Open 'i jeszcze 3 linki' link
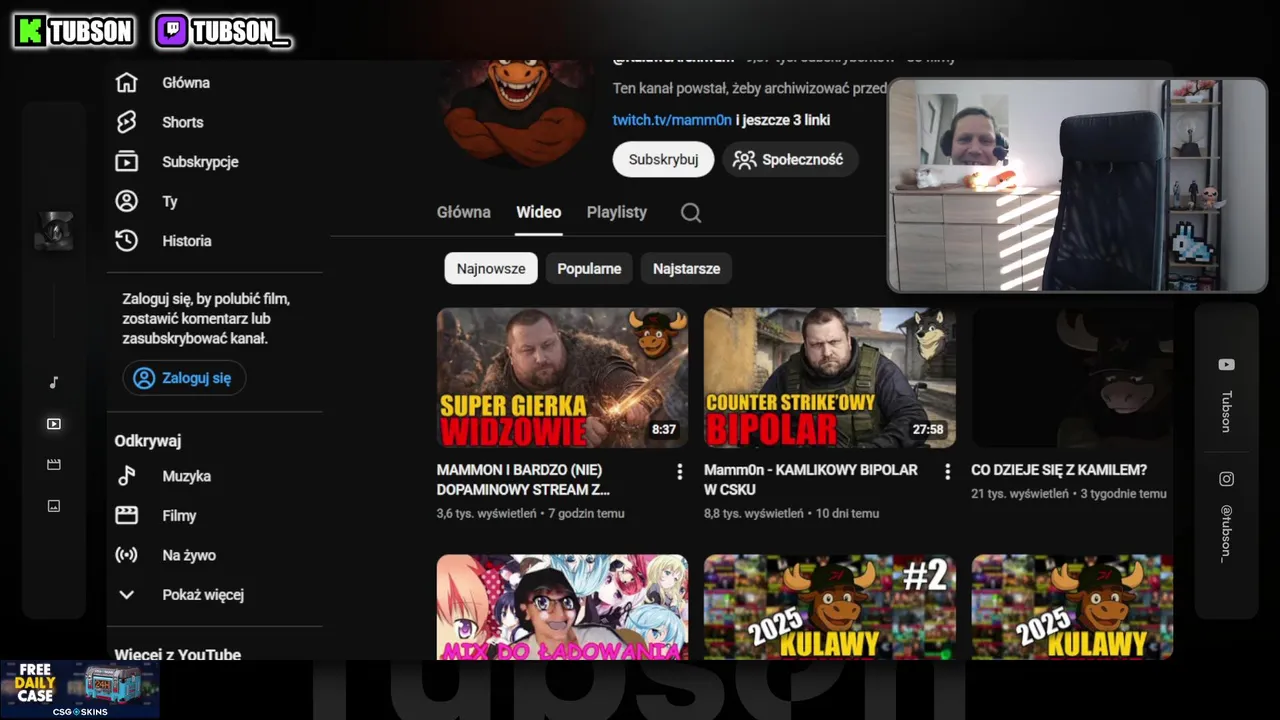This screenshot has width=1280, height=720. pyautogui.click(x=783, y=120)
